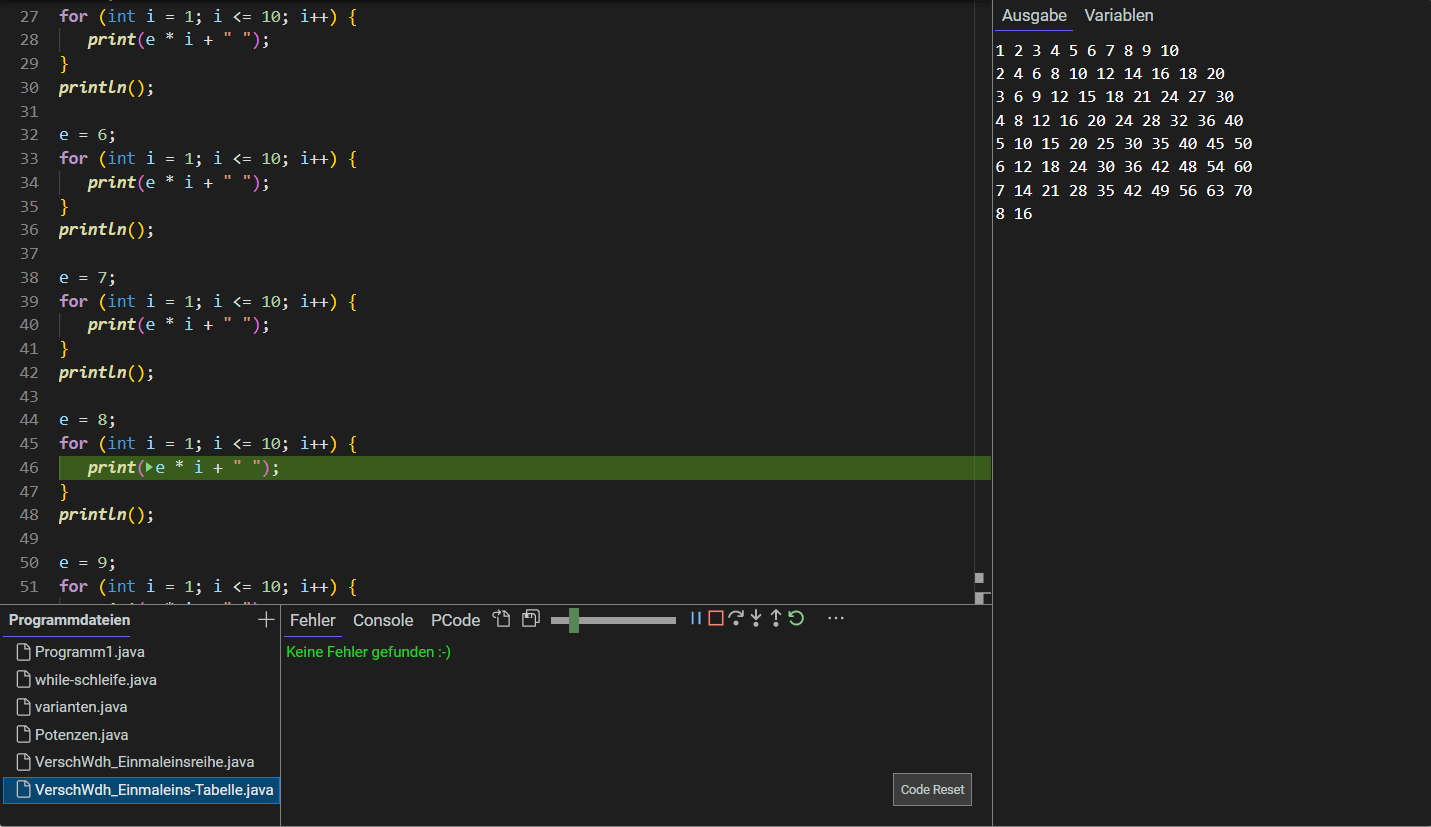
Task: Pause the running program
Action: click(x=696, y=619)
